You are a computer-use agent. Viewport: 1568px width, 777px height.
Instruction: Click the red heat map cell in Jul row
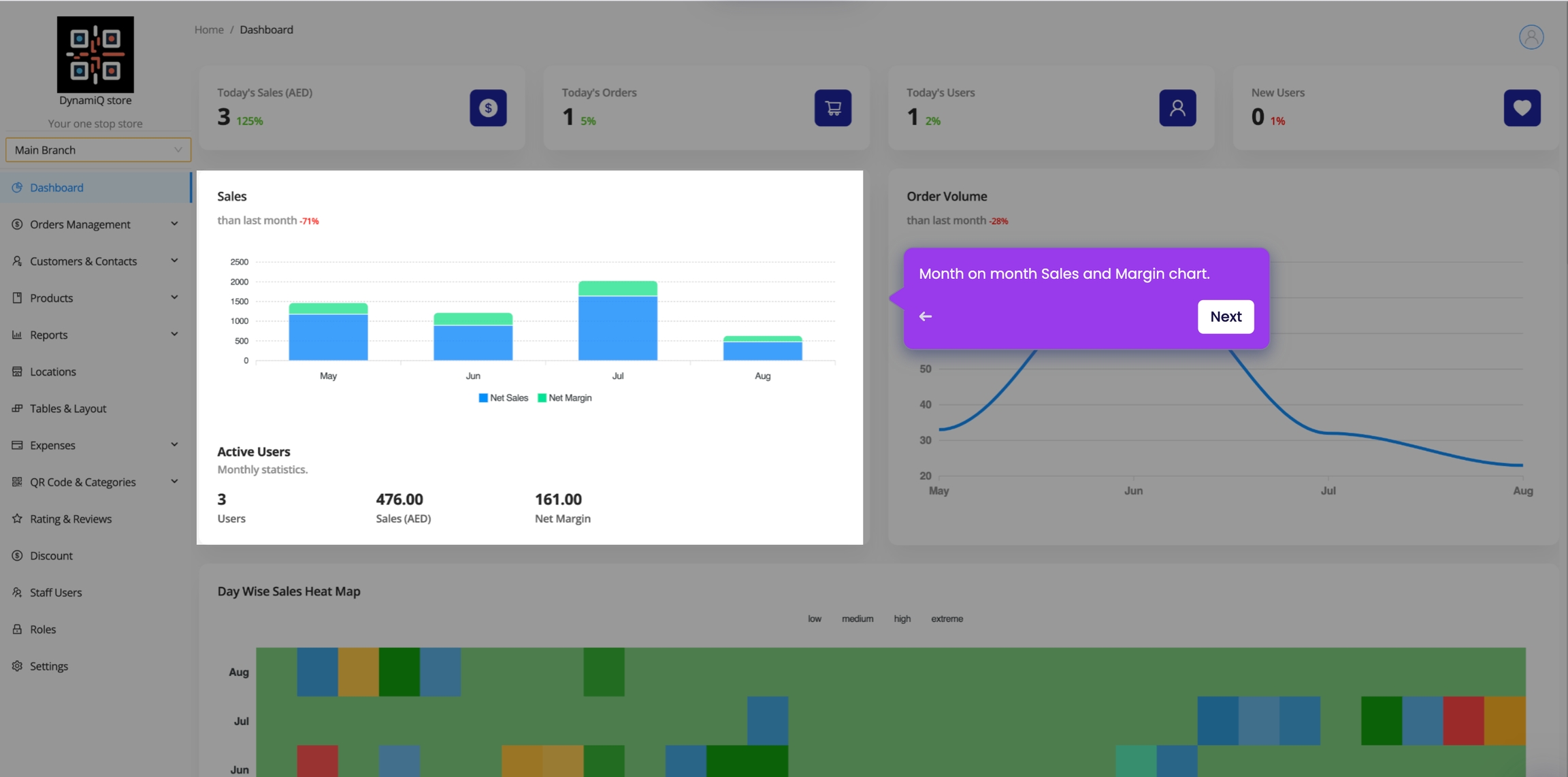[x=1463, y=721]
